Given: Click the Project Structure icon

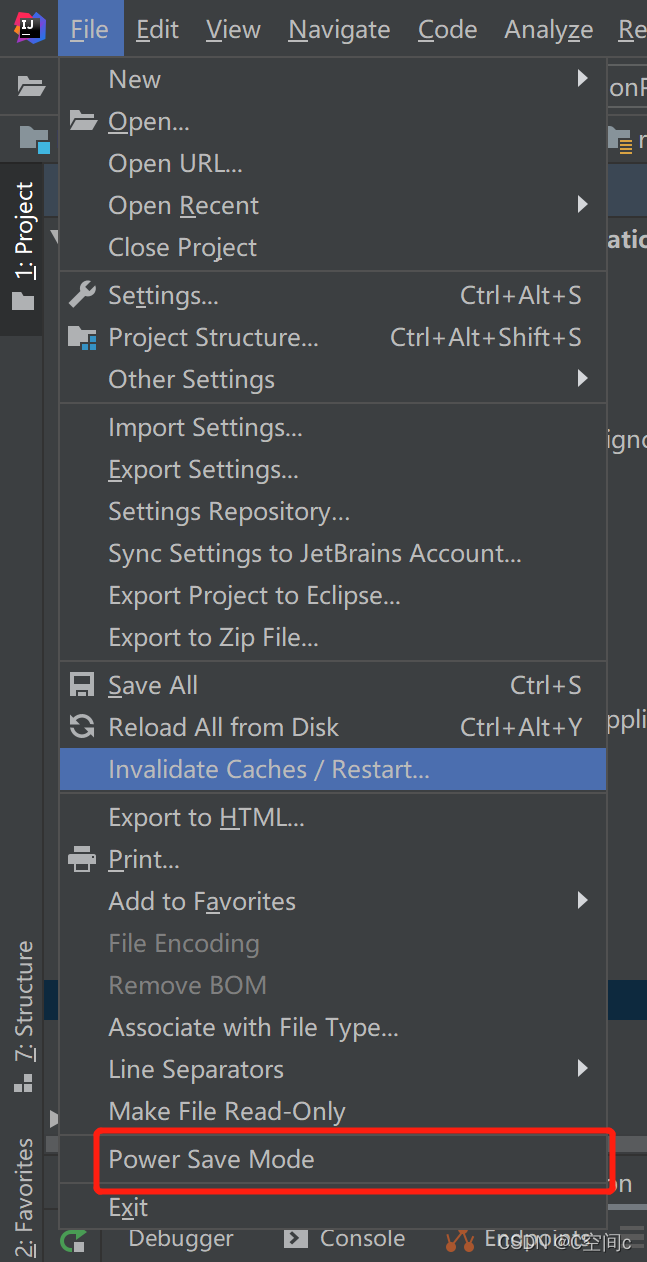Looking at the screenshot, I should (x=82, y=337).
